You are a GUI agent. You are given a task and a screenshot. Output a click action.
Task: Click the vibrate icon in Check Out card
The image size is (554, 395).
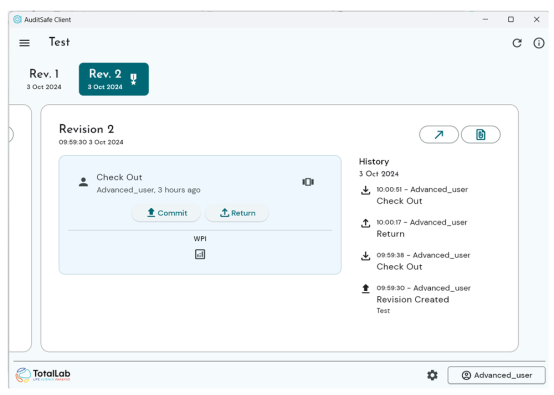pyautogui.click(x=308, y=182)
